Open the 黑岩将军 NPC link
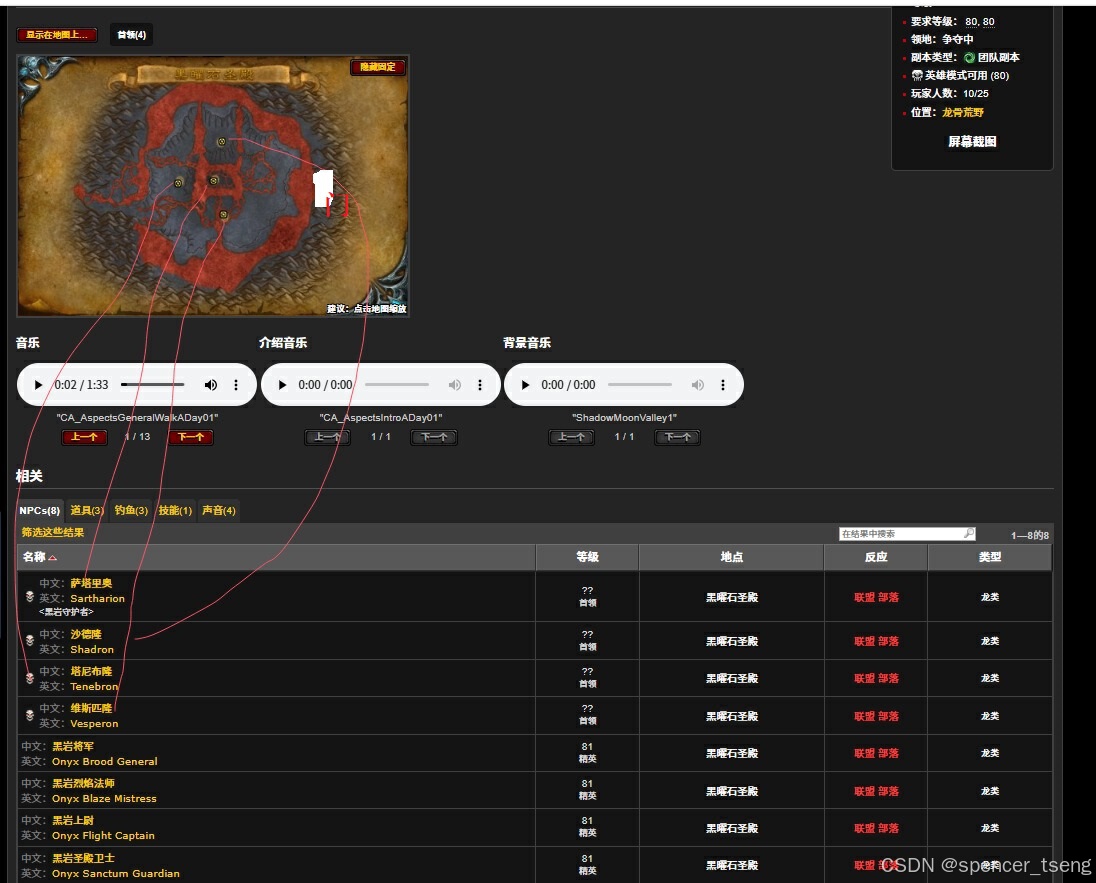This screenshot has height=883, width=1096. [x=73, y=746]
